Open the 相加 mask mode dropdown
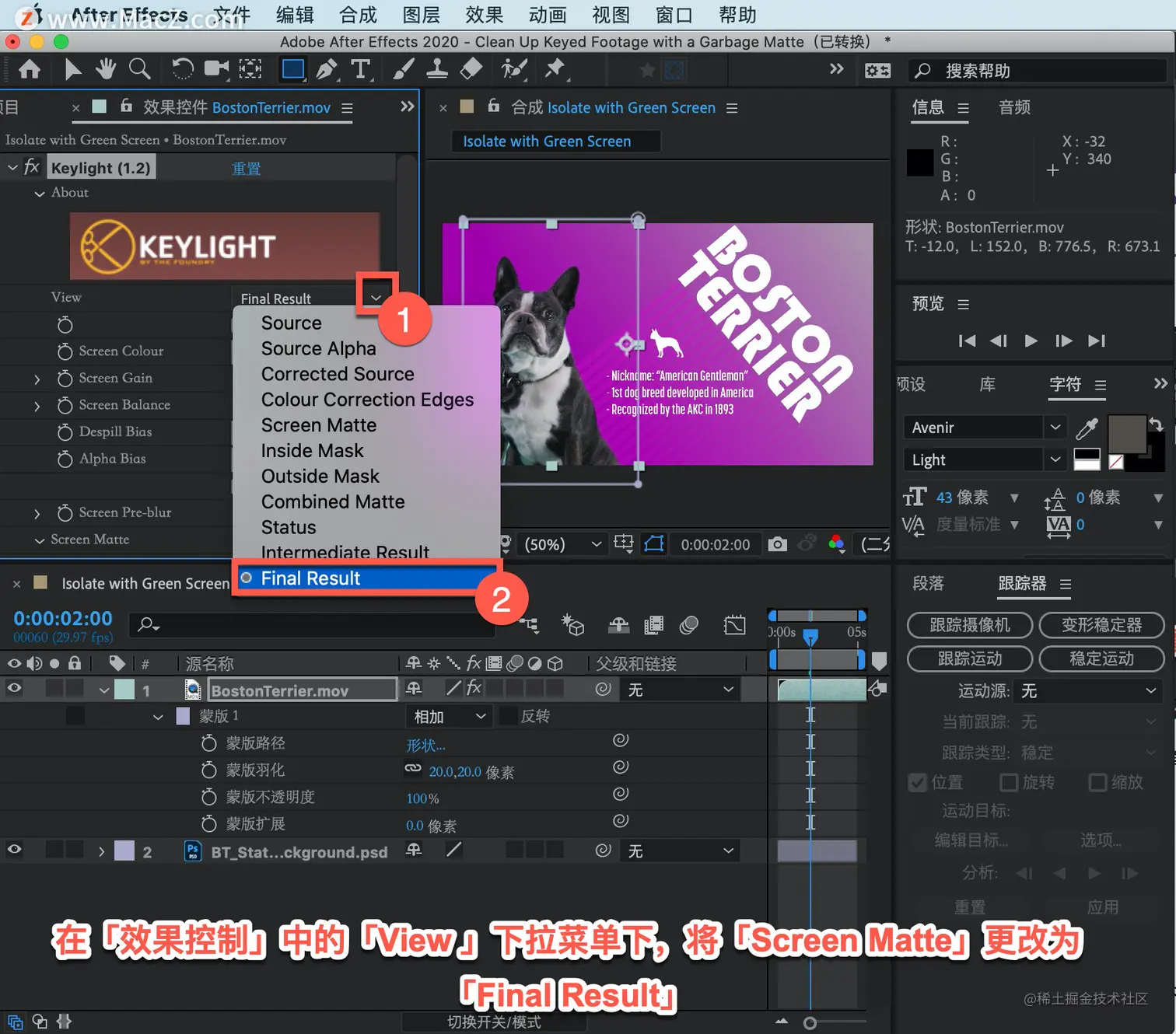 (x=449, y=716)
